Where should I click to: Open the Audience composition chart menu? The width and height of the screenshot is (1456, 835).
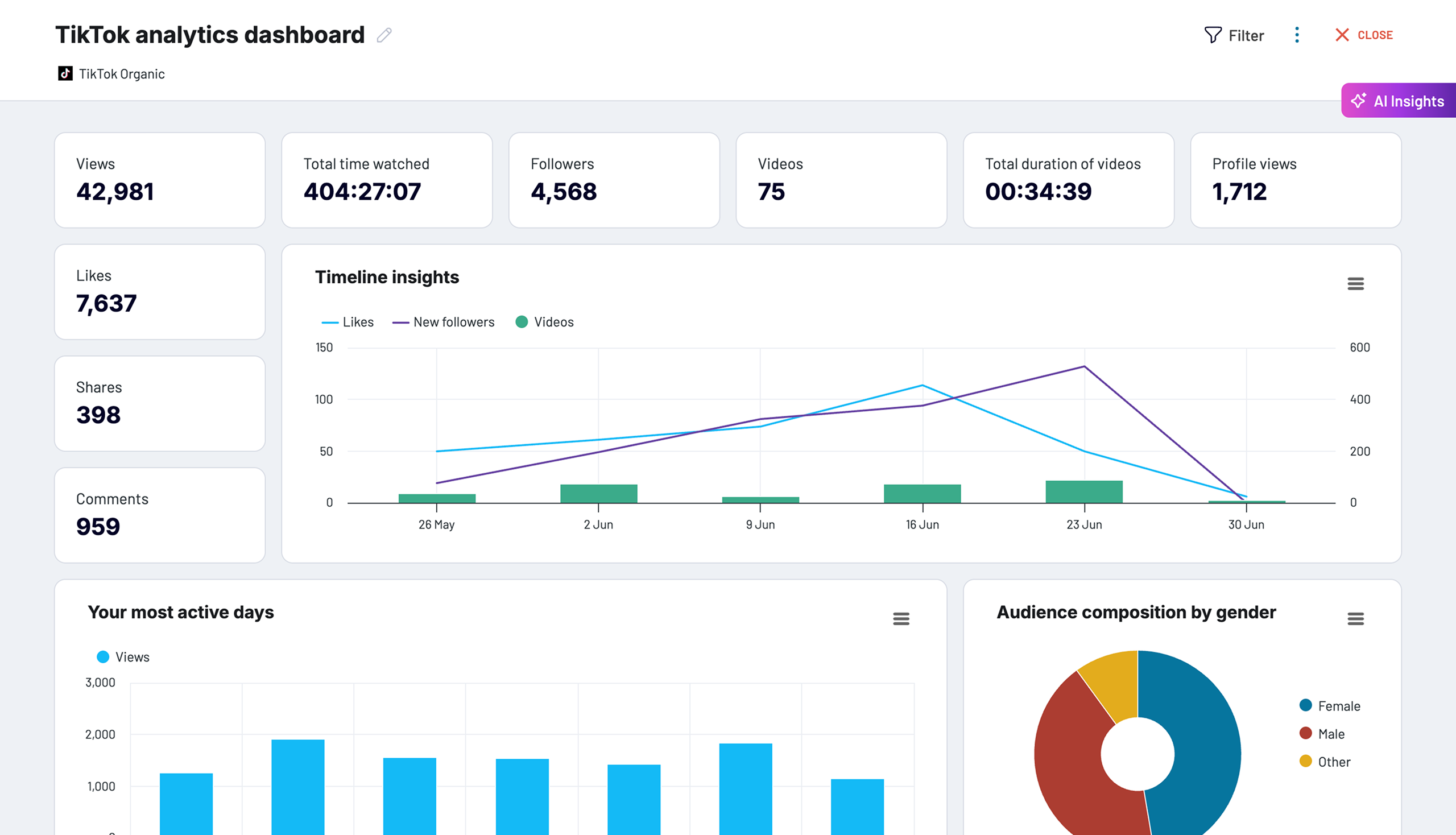pyautogui.click(x=1356, y=619)
